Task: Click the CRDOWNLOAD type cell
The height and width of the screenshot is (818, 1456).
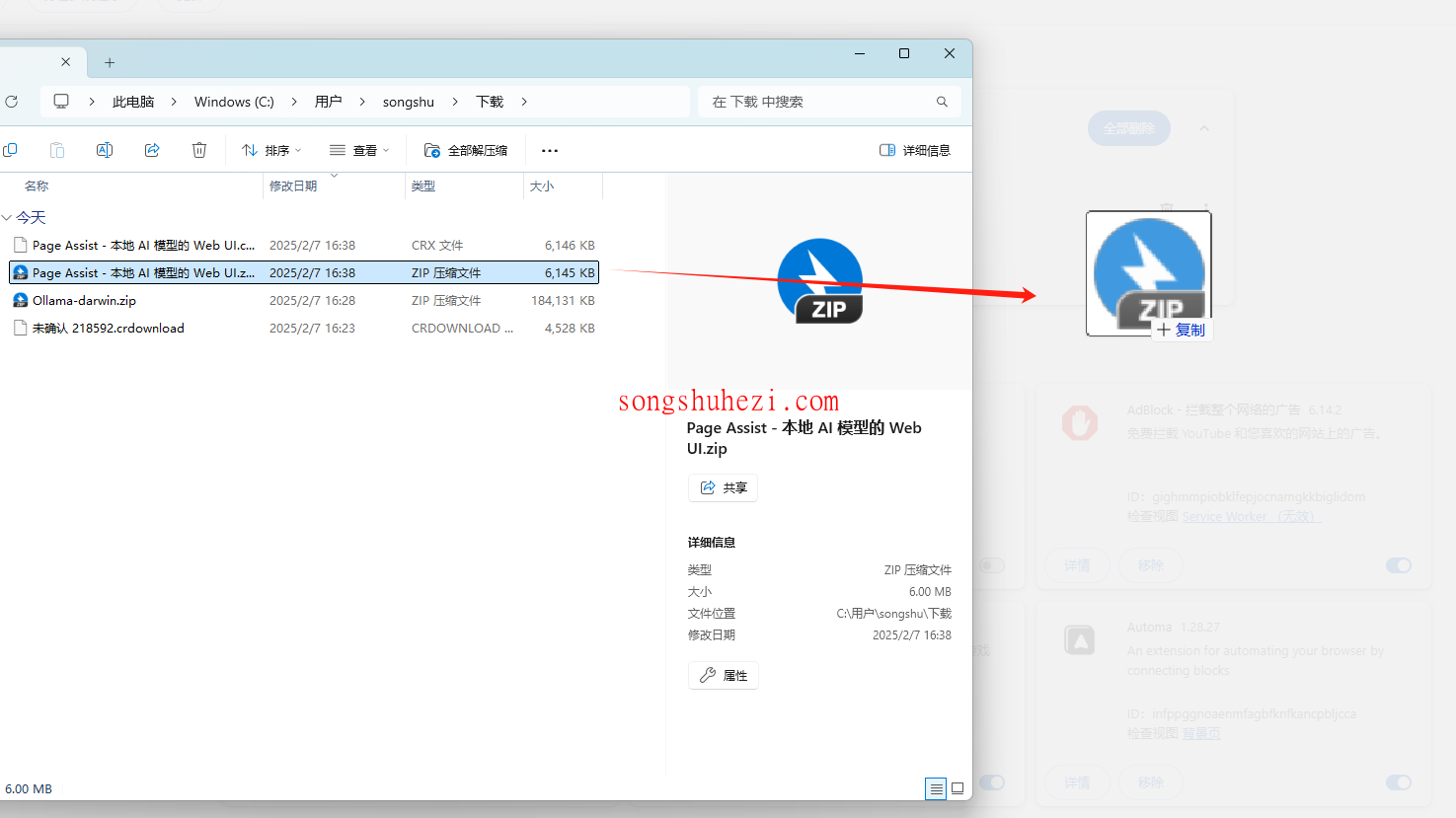Action: [x=462, y=328]
